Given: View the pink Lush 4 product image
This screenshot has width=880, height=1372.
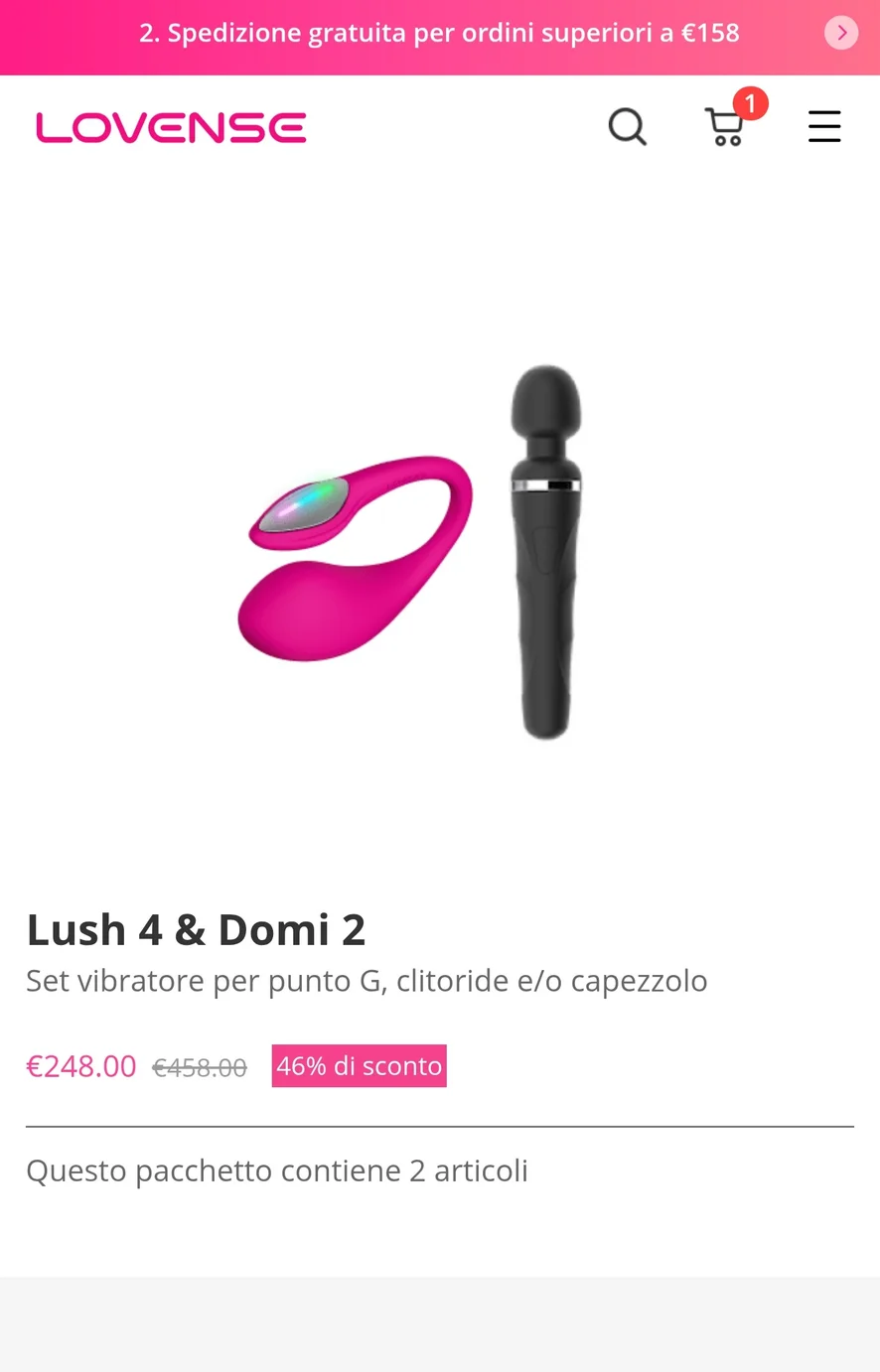Looking at the screenshot, I should tap(356, 556).
